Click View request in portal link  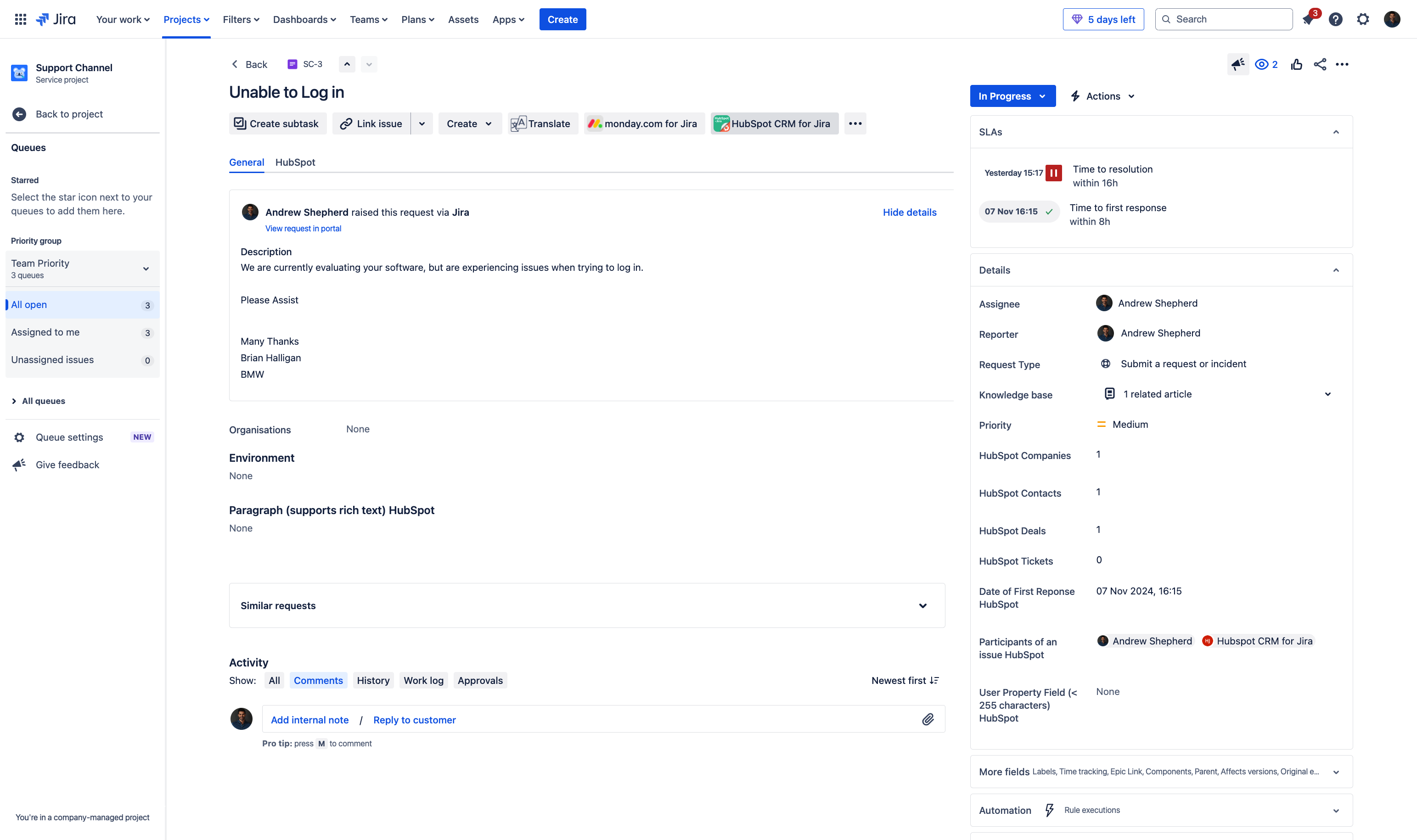(303, 228)
